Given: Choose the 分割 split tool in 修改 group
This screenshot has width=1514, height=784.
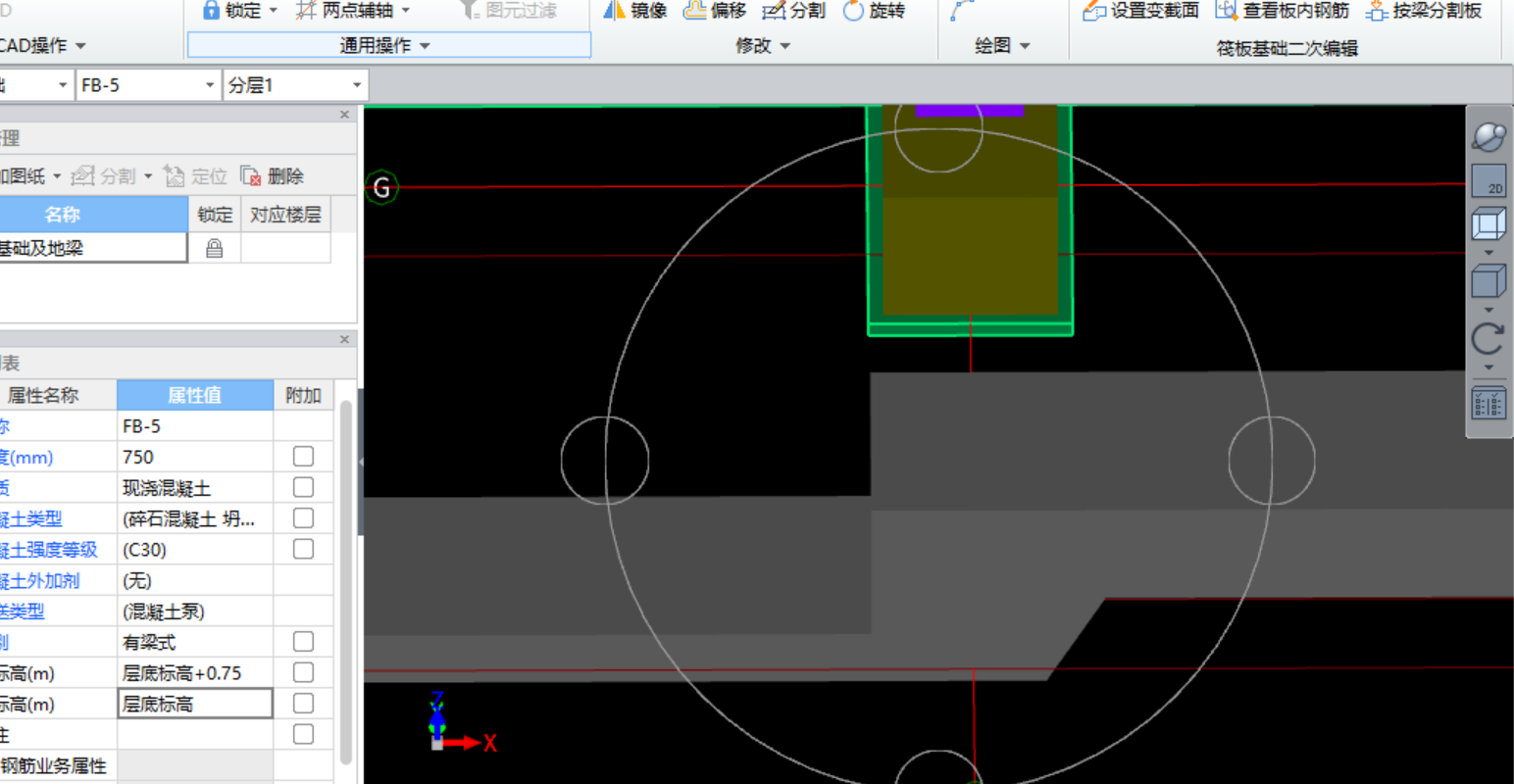Looking at the screenshot, I should (x=794, y=11).
